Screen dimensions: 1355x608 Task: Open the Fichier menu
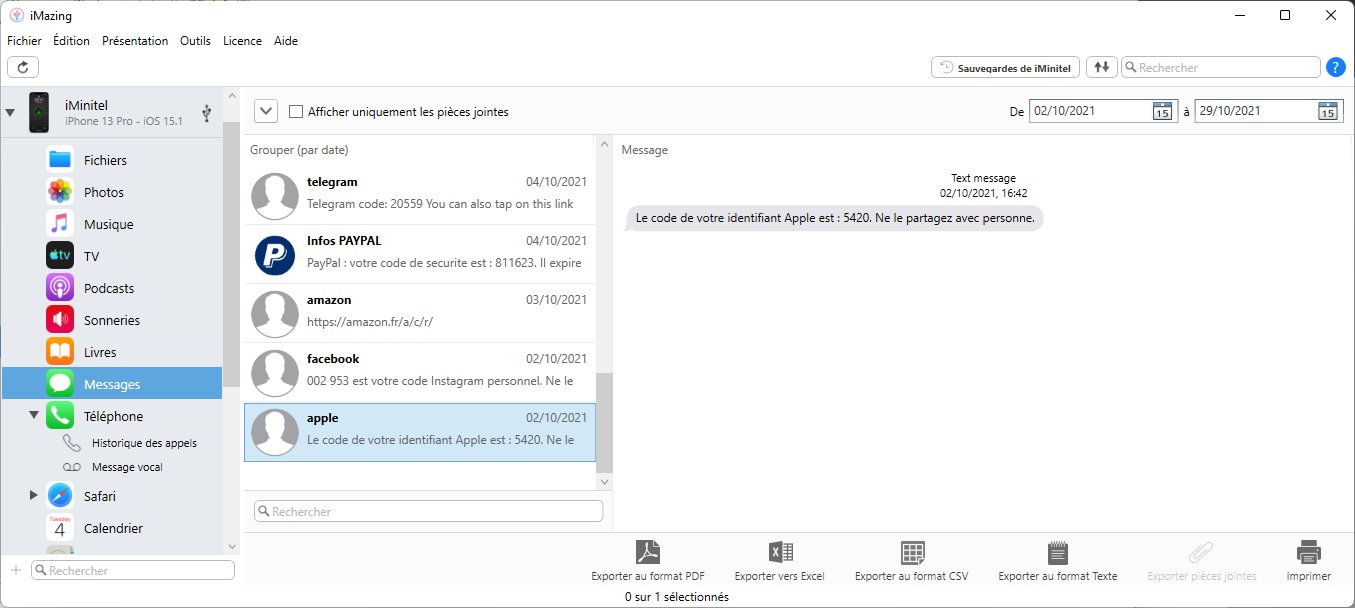click(x=24, y=41)
